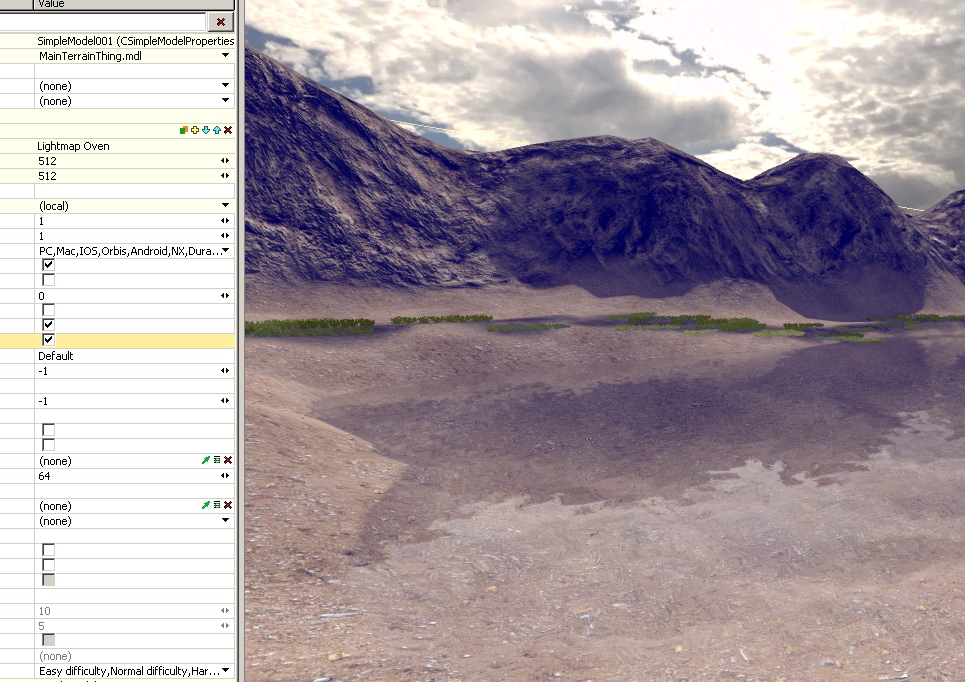Click the stepper arrows on the -1 row below Default
The width and height of the screenshot is (965, 682).
click(x=225, y=371)
